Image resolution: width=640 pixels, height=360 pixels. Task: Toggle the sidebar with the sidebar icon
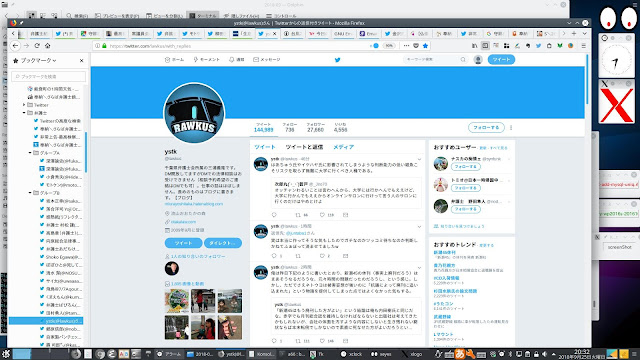pyautogui.click(x=485, y=46)
